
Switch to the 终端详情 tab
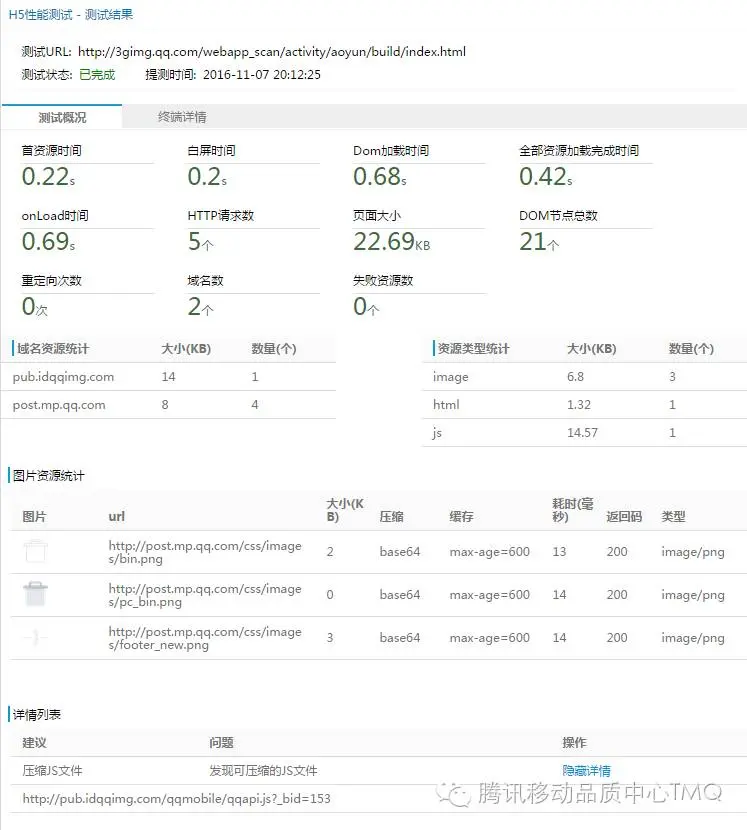(x=182, y=117)
